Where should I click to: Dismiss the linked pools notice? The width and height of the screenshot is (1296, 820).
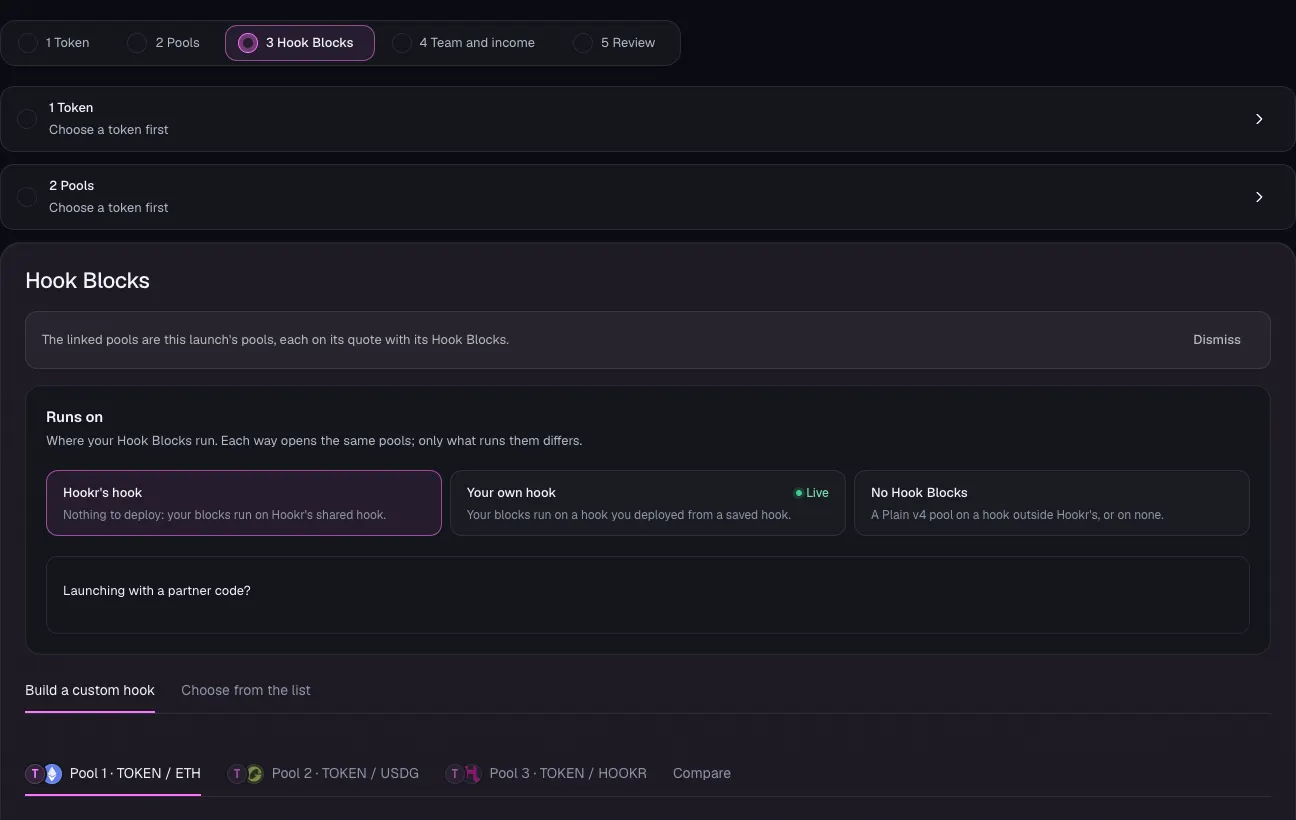[1217, 340]
